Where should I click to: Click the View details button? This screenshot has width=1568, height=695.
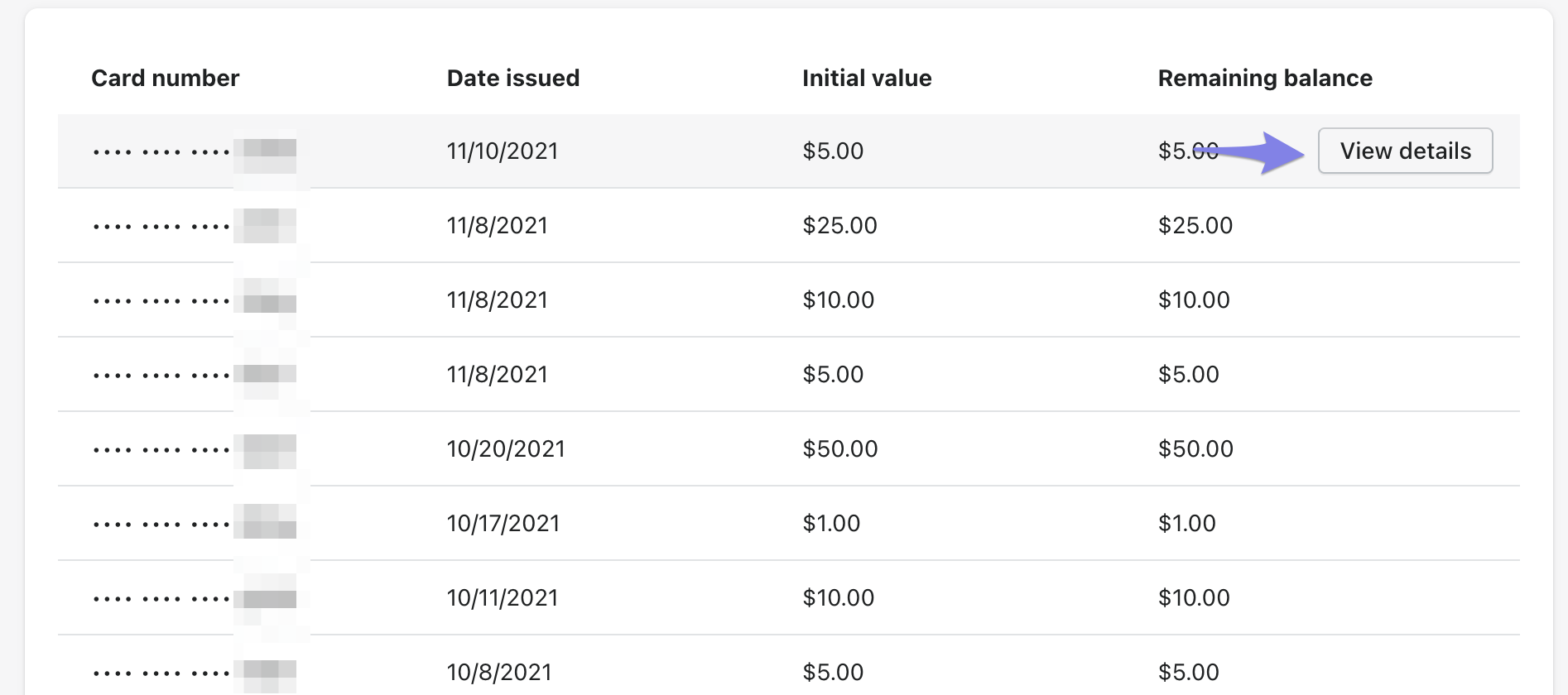coord(1405,151)
